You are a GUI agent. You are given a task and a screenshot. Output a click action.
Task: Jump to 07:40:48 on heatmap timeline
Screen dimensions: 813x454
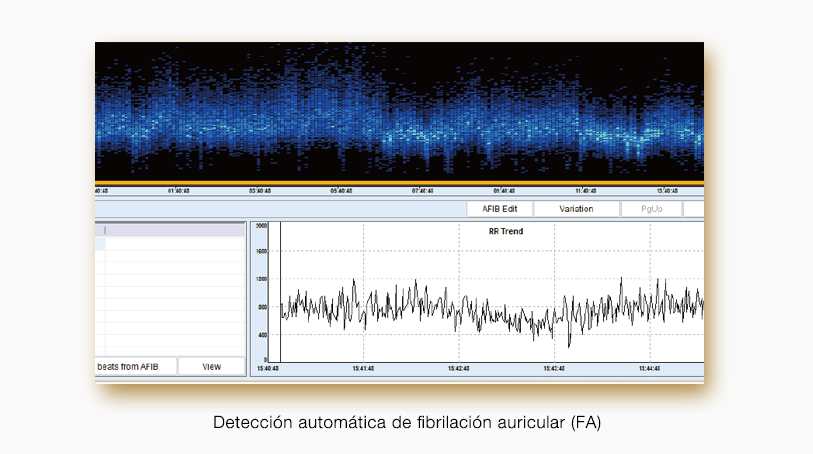[x=423, y=190]
